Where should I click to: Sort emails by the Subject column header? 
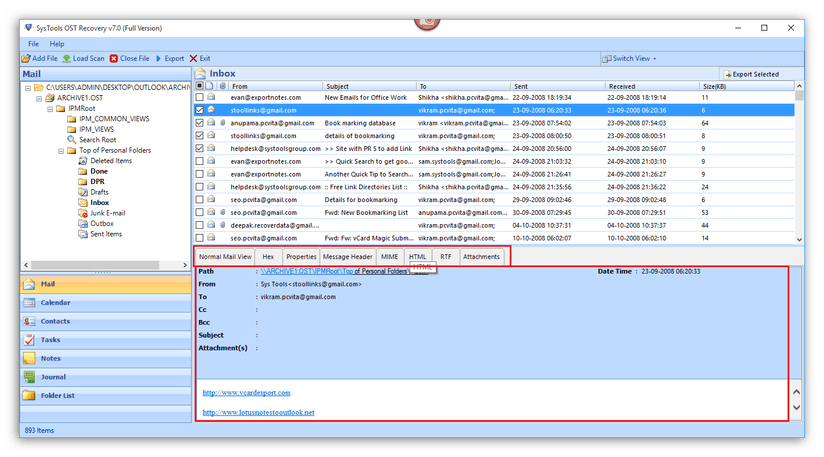click(x=369, y=86)
